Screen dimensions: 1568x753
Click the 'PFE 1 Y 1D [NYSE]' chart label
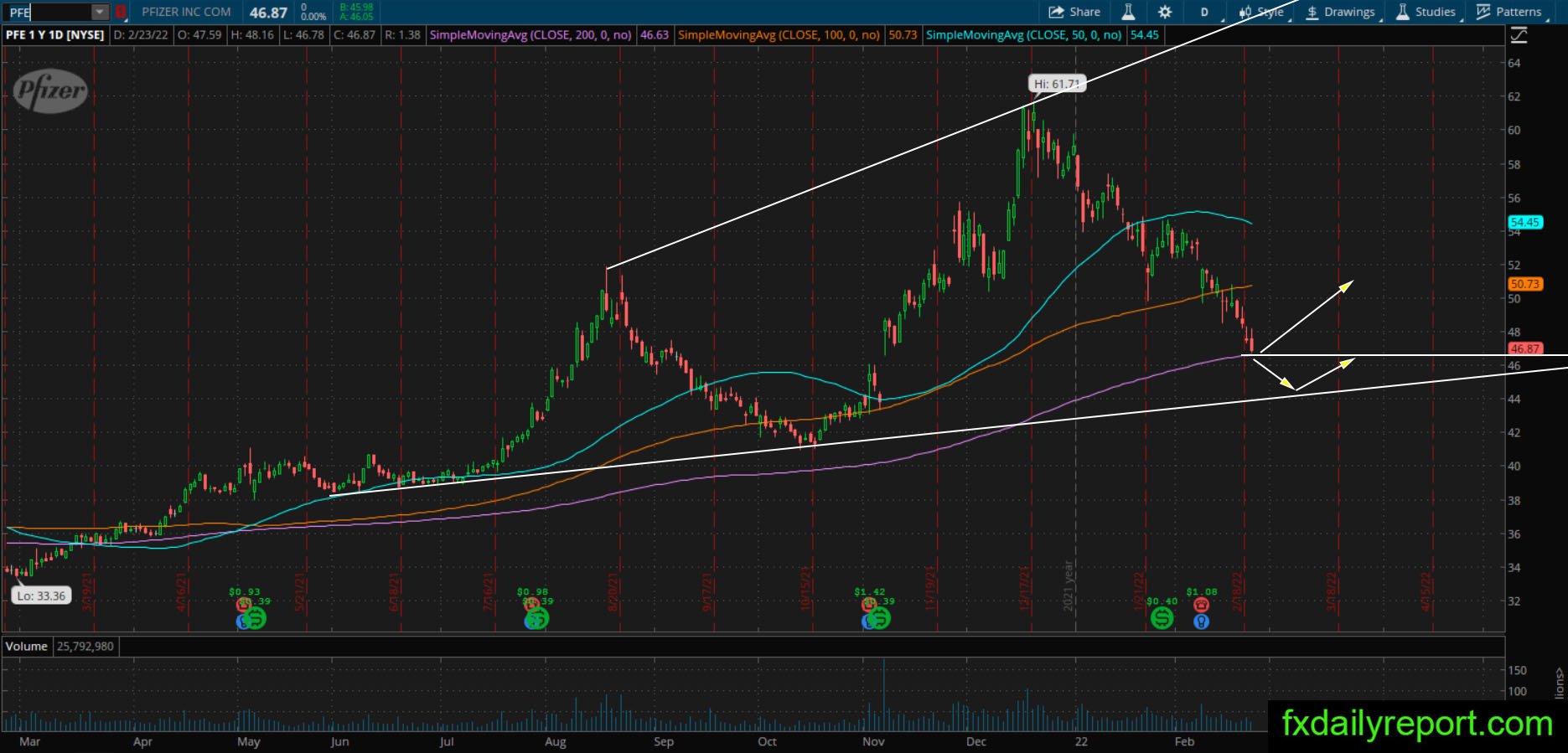tap(55, 35)
